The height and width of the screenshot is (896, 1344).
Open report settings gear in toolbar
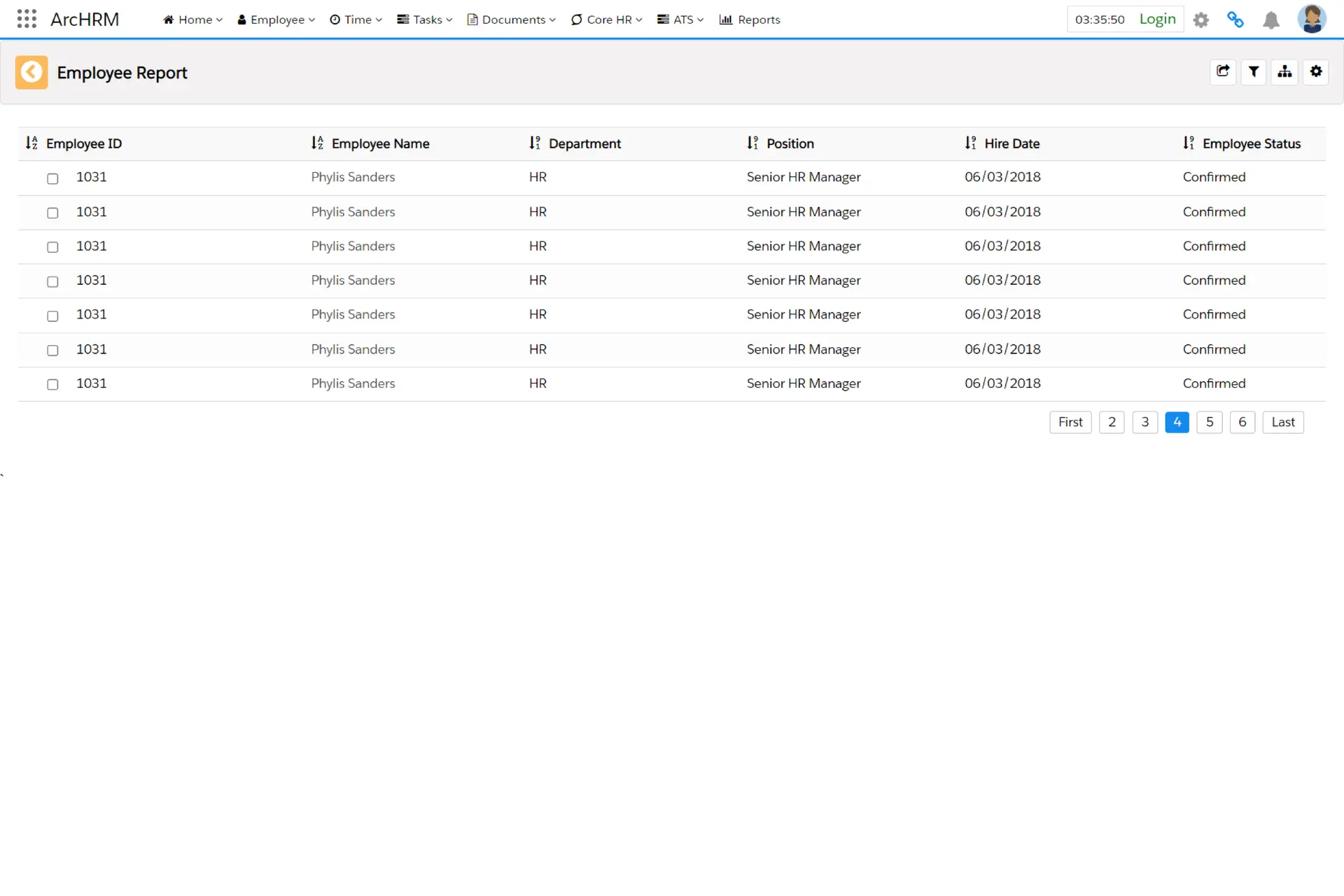tap(1316, 71)
